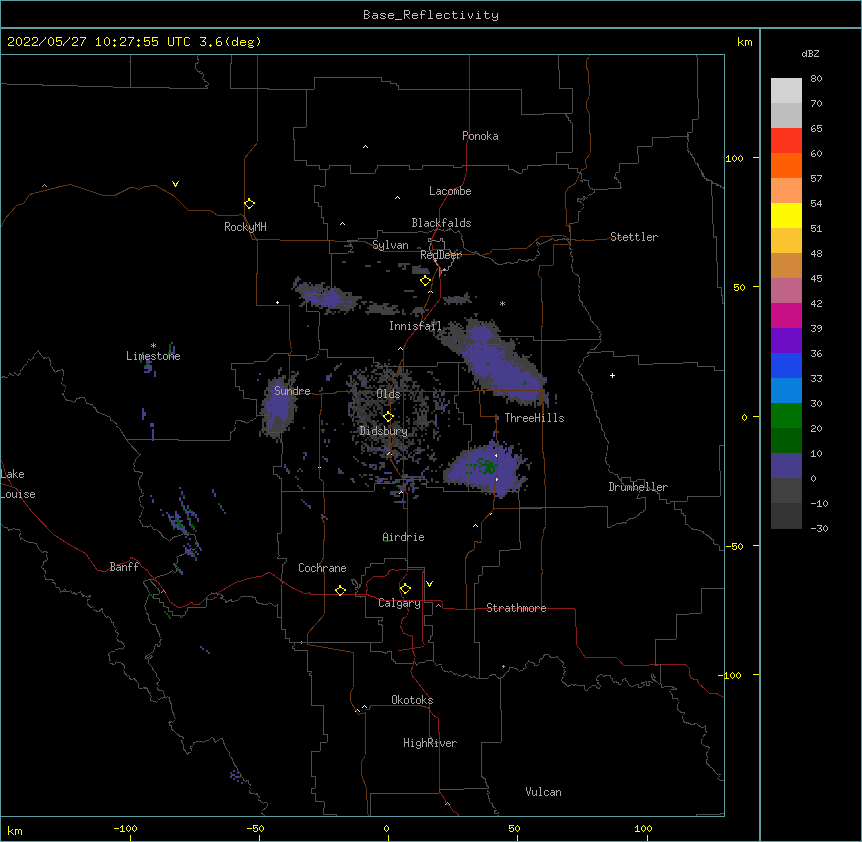Click the HighRiver town label

430,743
